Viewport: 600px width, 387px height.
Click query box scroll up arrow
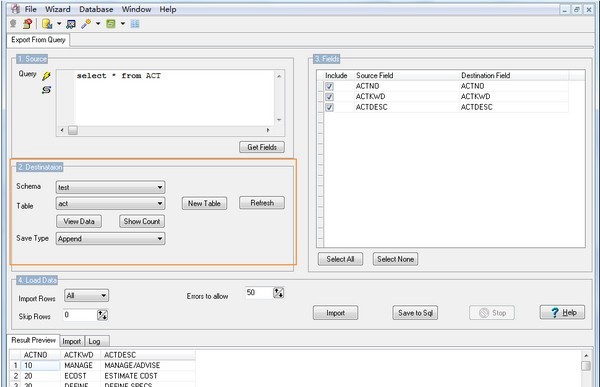279,76
